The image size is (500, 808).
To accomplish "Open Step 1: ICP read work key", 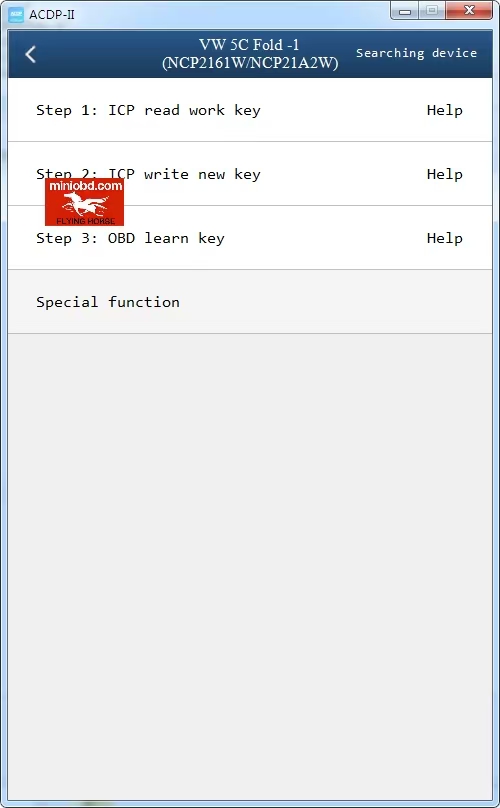I will click(x=250, y=110).
